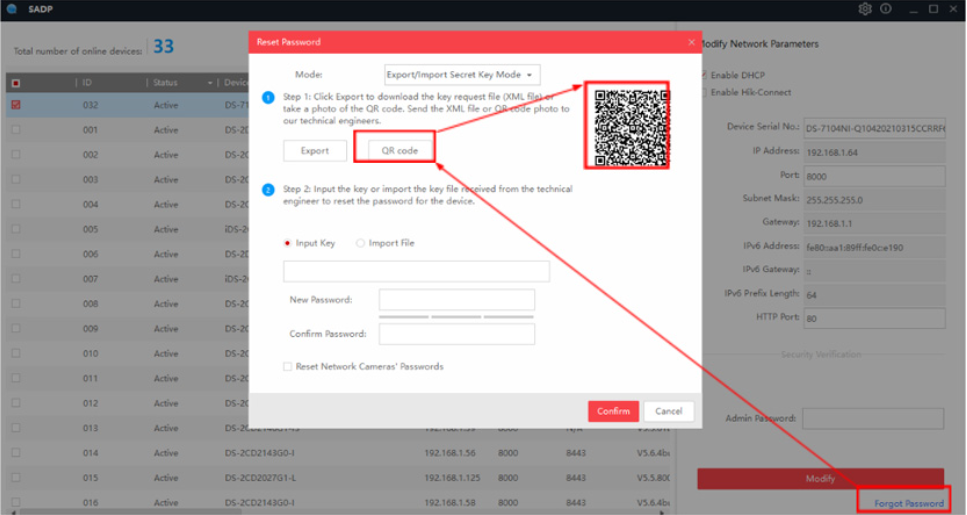967x515 pixels.
Task: Cancel the password reset dialog
Action: pos(669,411)
